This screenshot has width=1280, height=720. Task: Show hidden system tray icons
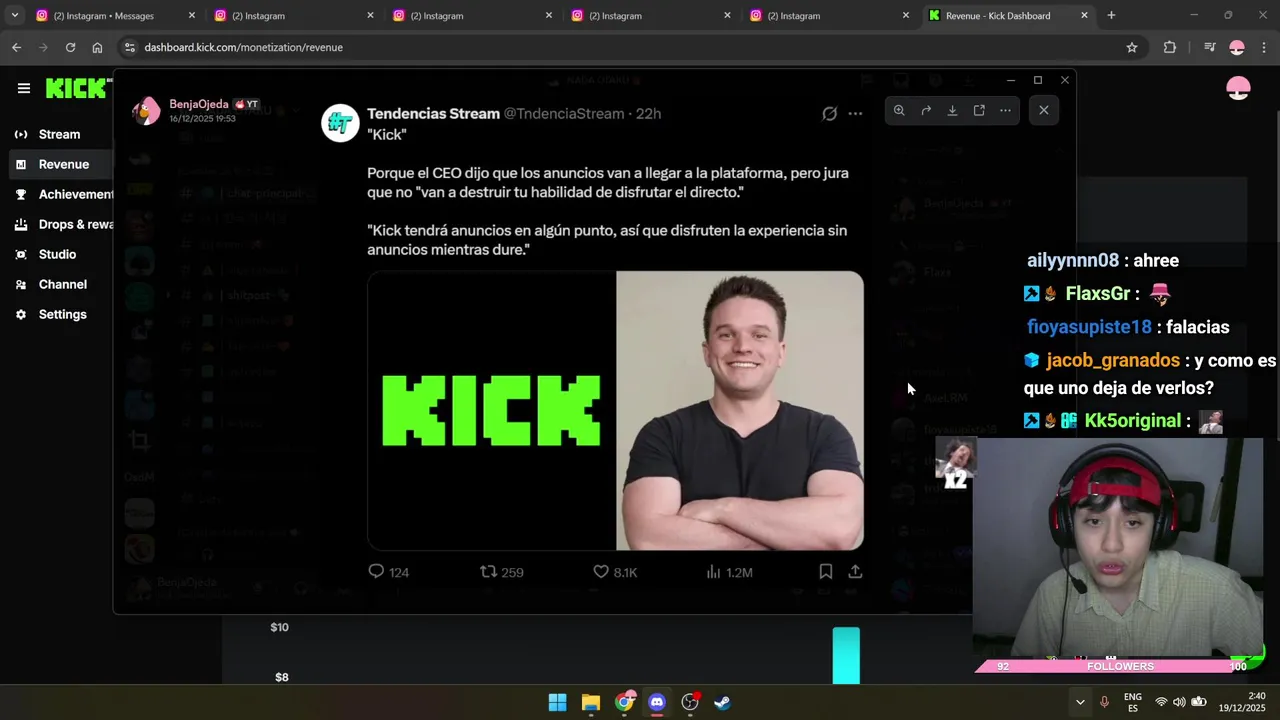coord(1080,702)
